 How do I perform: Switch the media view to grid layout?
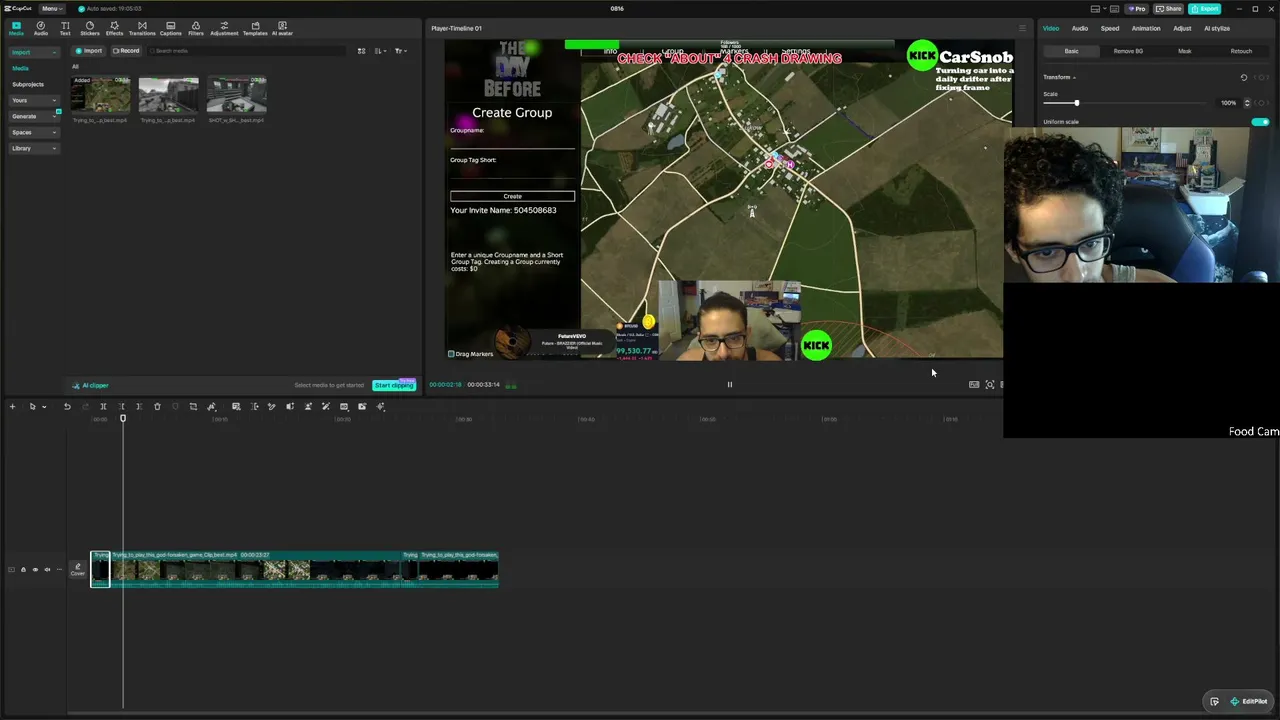(362, 51)
